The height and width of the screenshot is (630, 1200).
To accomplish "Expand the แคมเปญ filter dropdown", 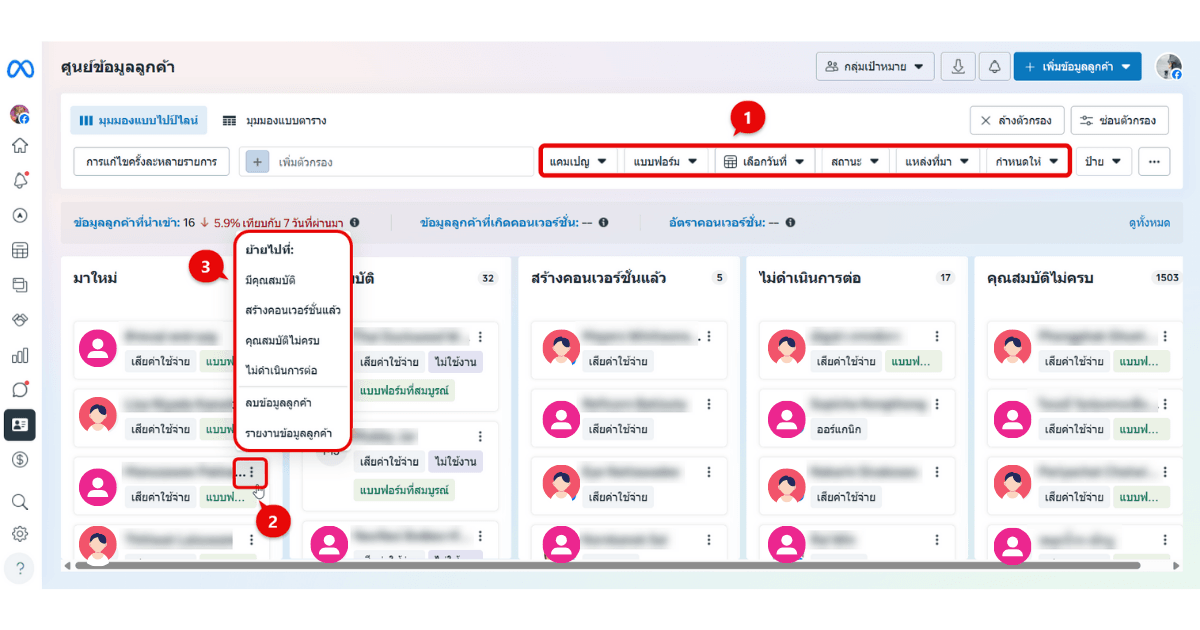I will tap(578, 161).
